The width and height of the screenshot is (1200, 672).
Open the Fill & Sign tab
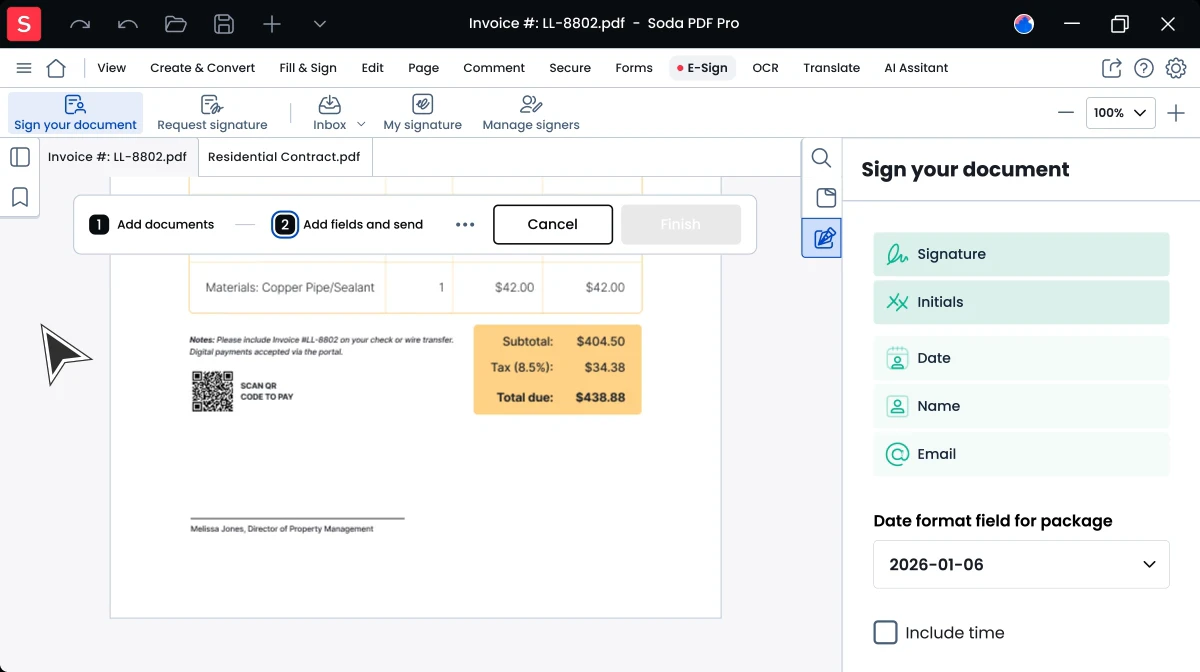pyautogui.click(x=308, y=68)
